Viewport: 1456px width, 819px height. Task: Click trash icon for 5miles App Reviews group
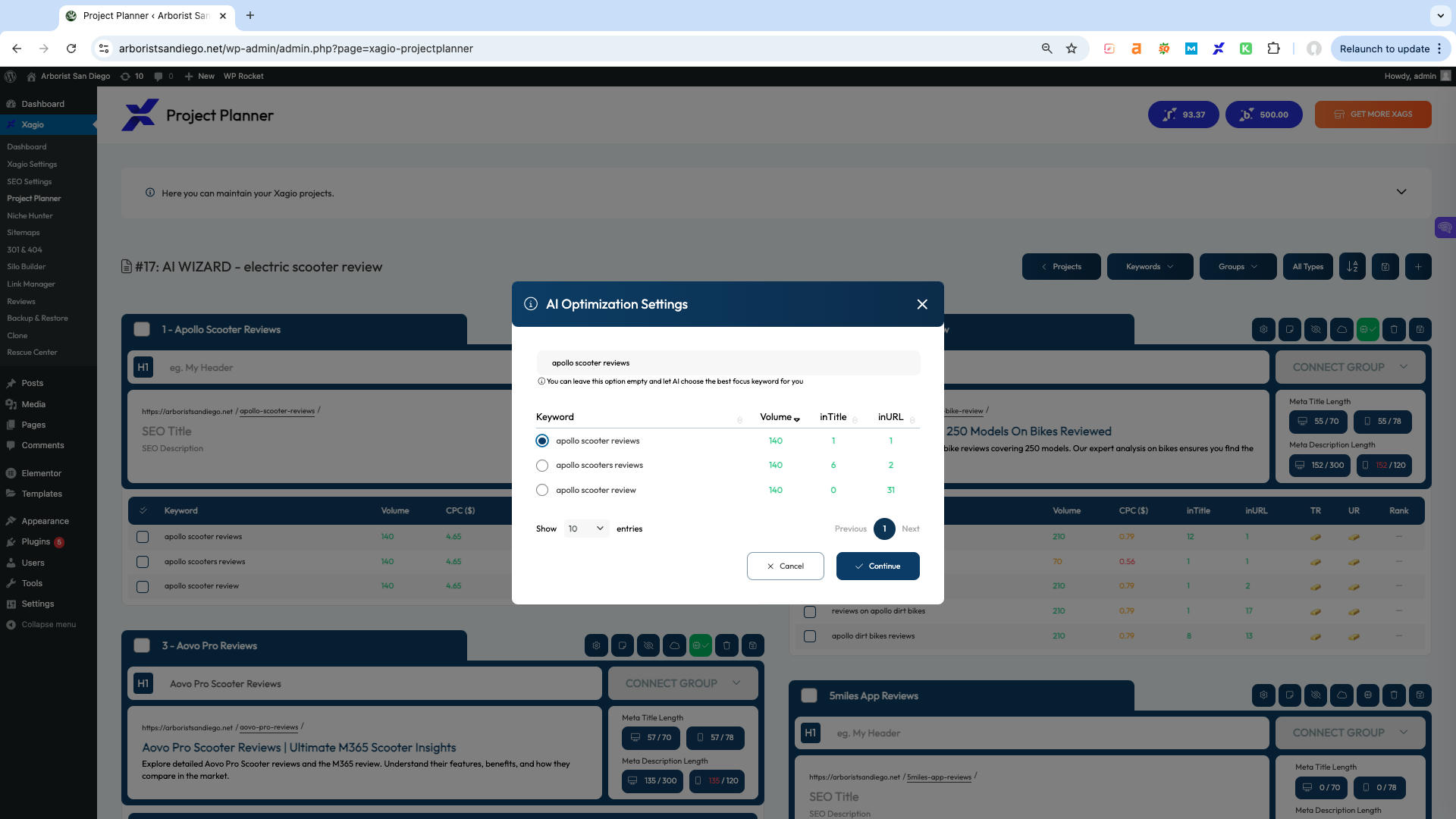coord(1394,695)
